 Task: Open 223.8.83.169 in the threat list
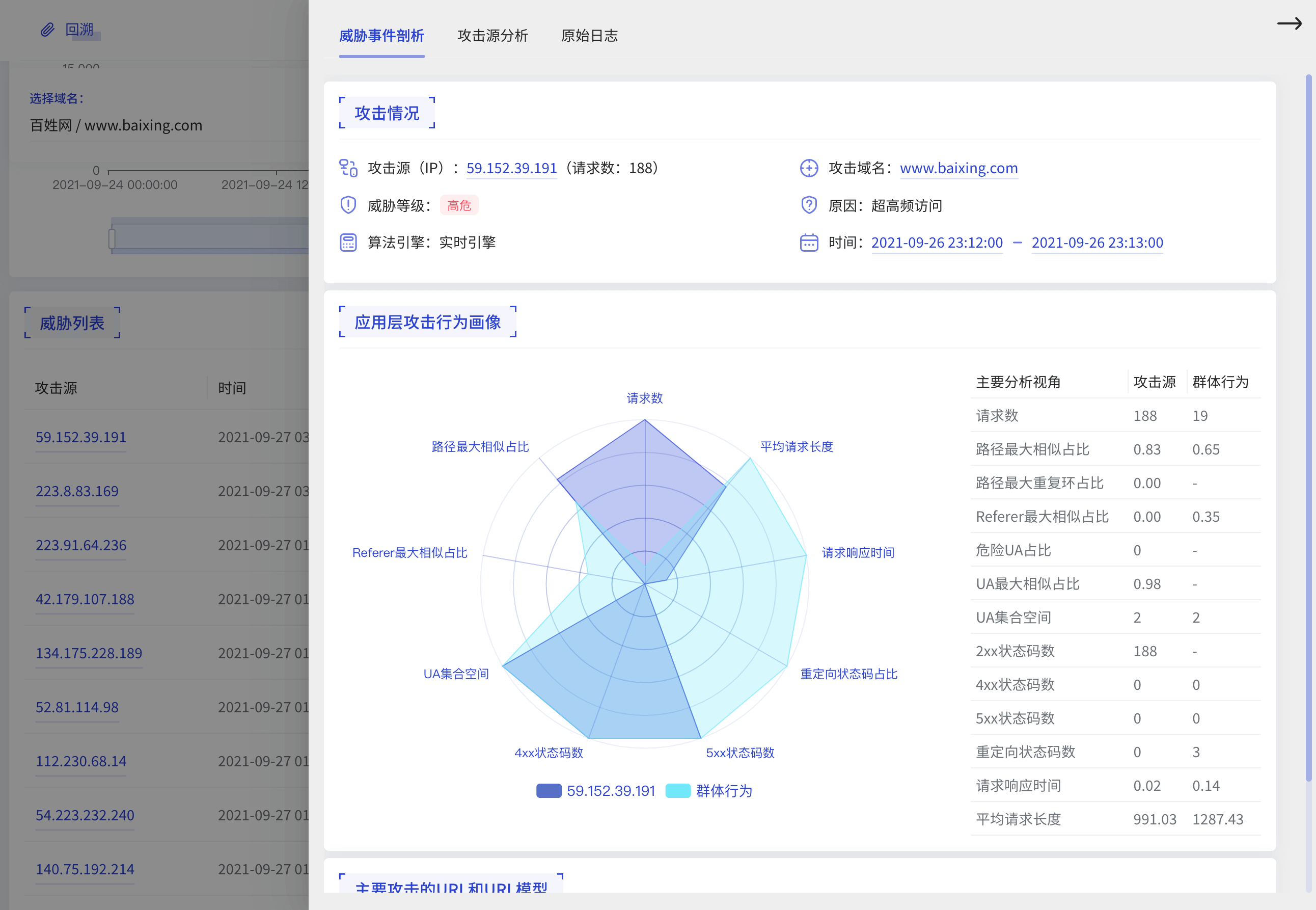click(77, 492)
